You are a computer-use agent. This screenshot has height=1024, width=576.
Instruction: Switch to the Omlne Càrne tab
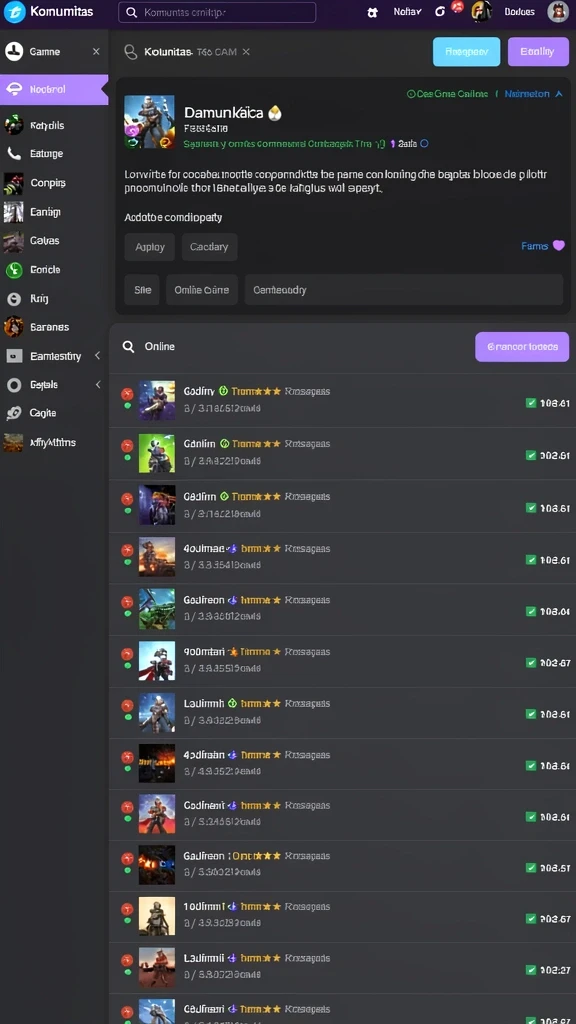click(202, 290)
